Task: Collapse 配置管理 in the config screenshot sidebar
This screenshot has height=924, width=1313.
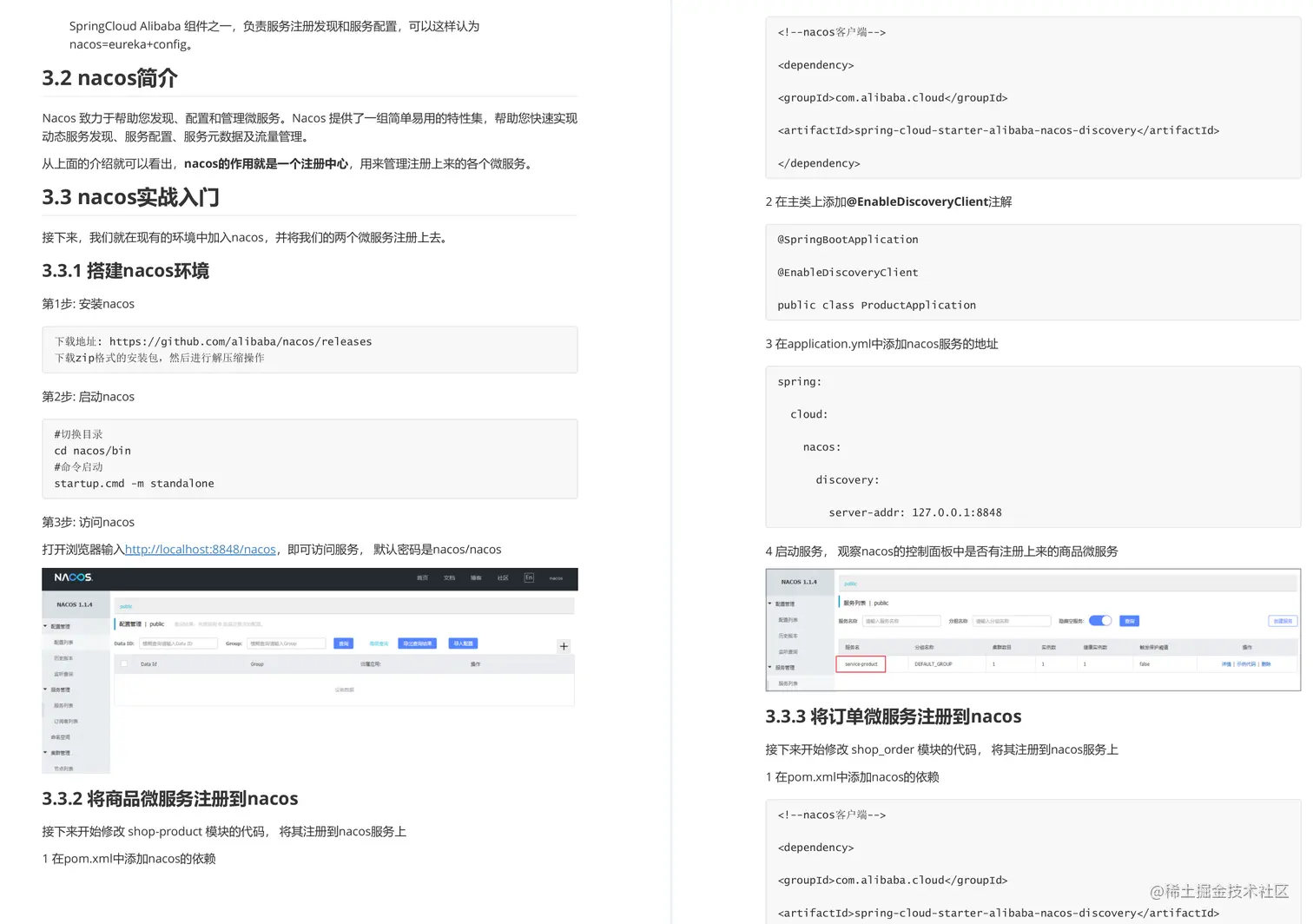Action: 45,626
